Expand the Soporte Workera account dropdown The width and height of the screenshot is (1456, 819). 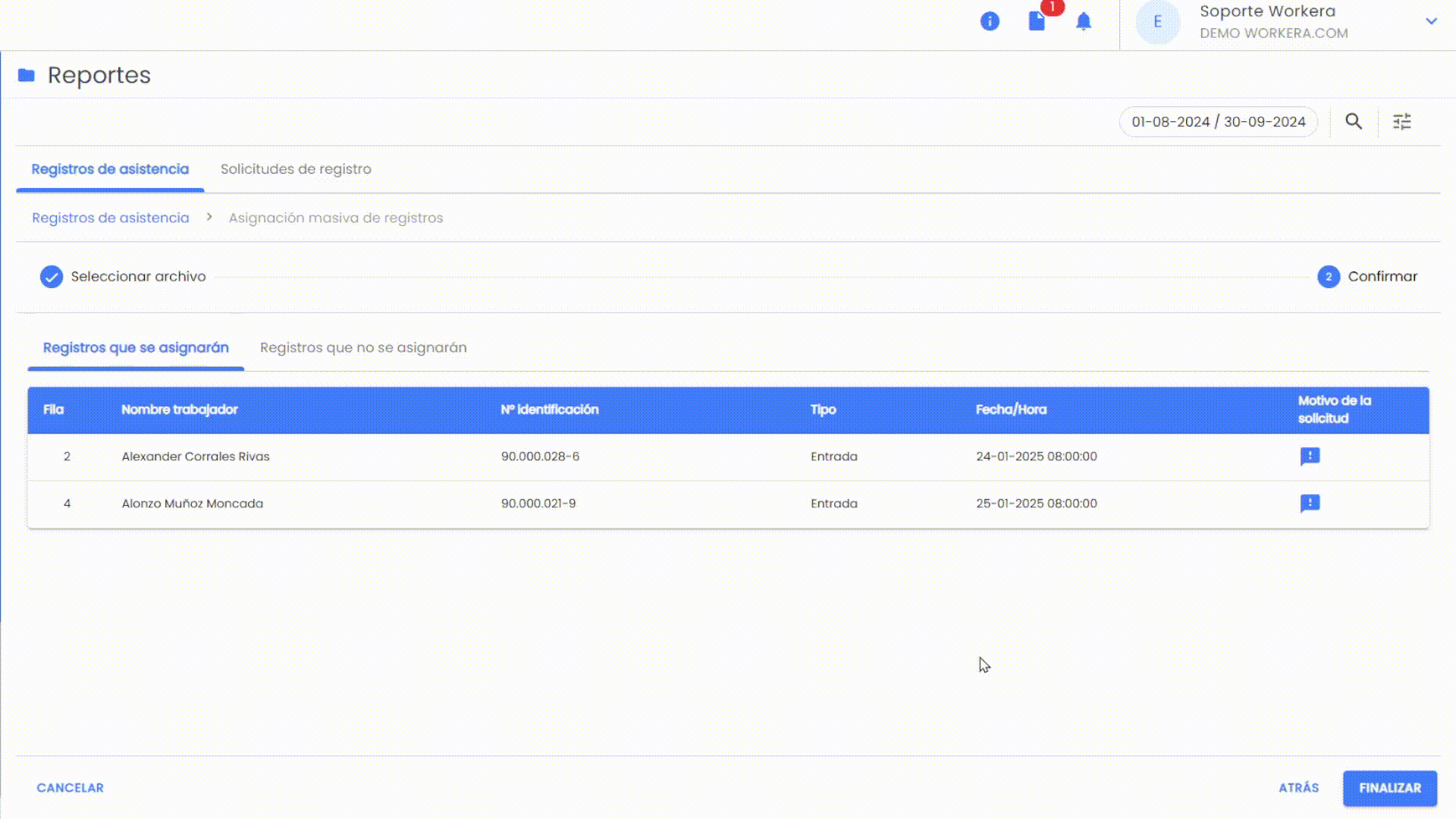click(x=1431, y=21)
